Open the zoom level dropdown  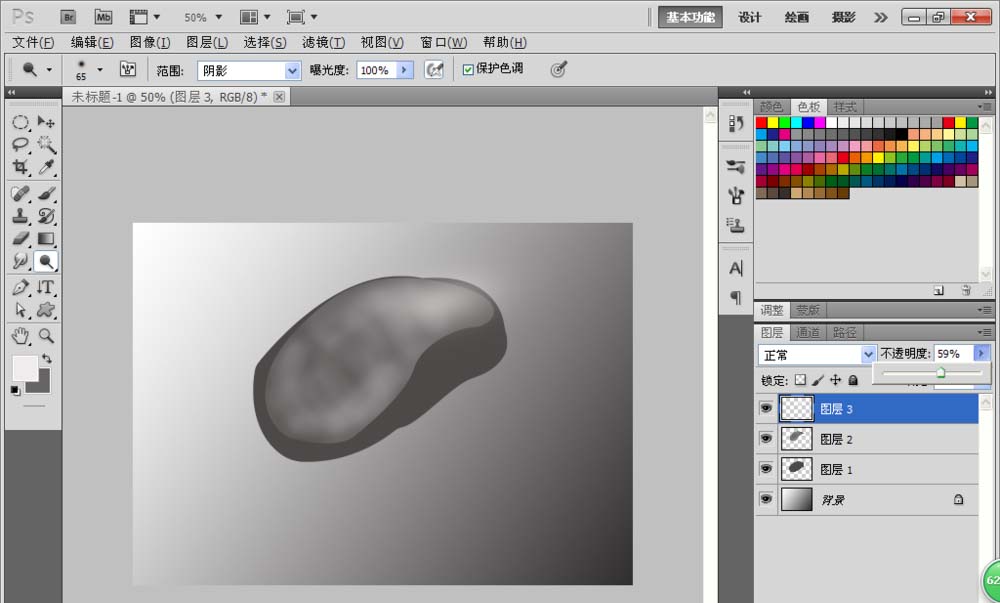coord(219,17)
